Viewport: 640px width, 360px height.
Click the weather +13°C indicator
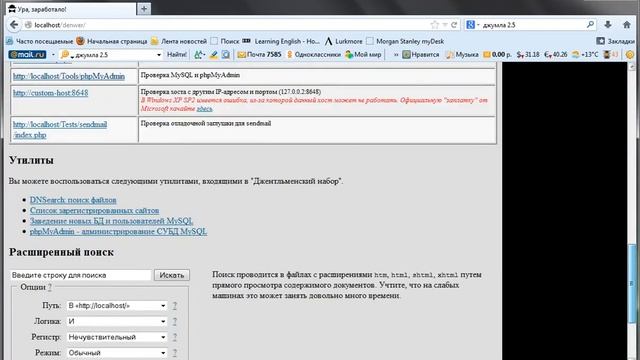tap(585, 54)
